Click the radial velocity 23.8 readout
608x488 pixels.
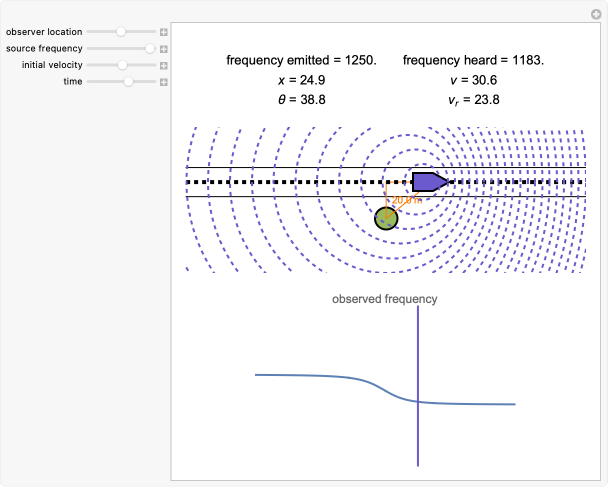(473, 100)
